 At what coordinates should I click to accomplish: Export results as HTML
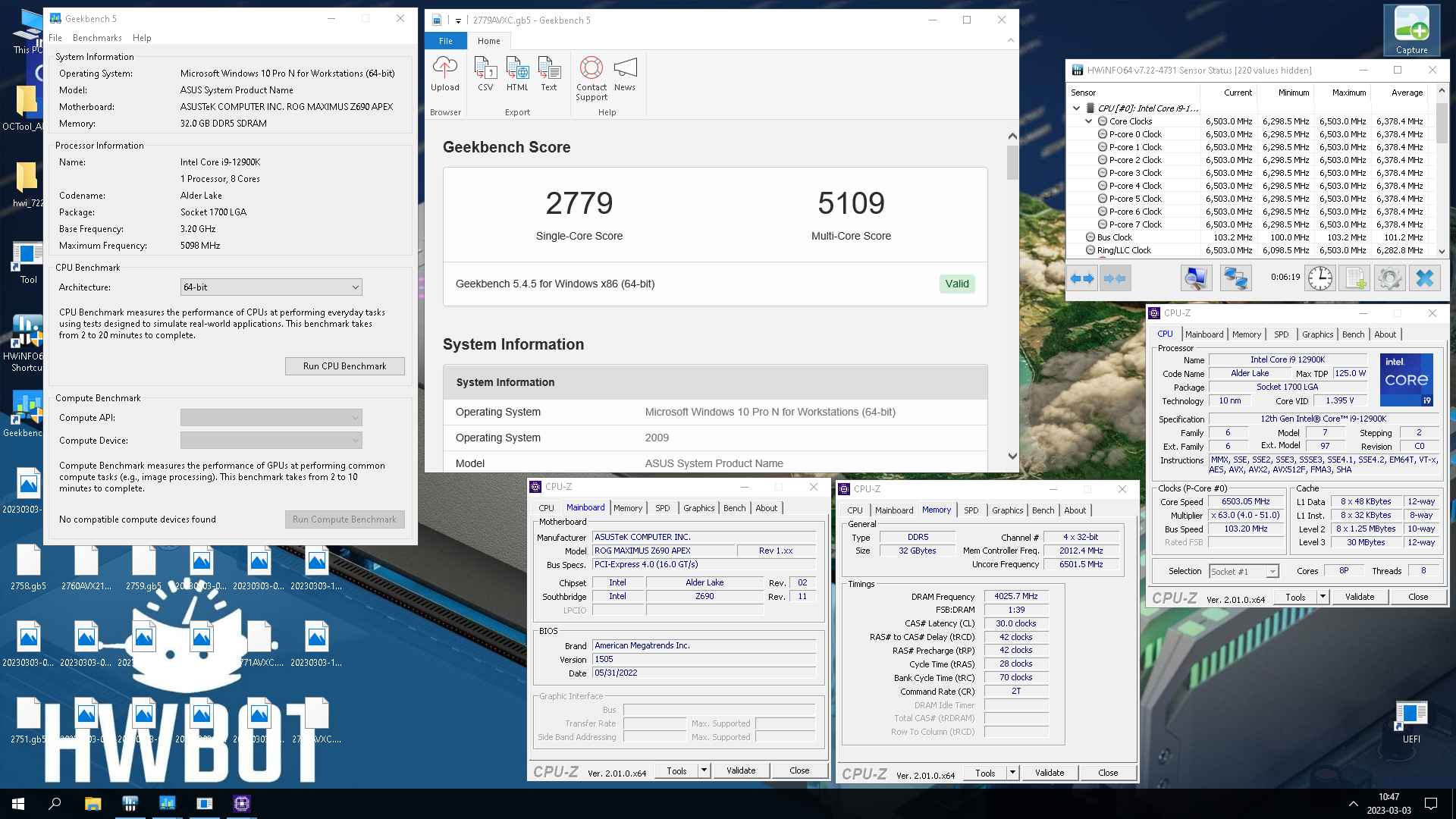click(517, 74)
